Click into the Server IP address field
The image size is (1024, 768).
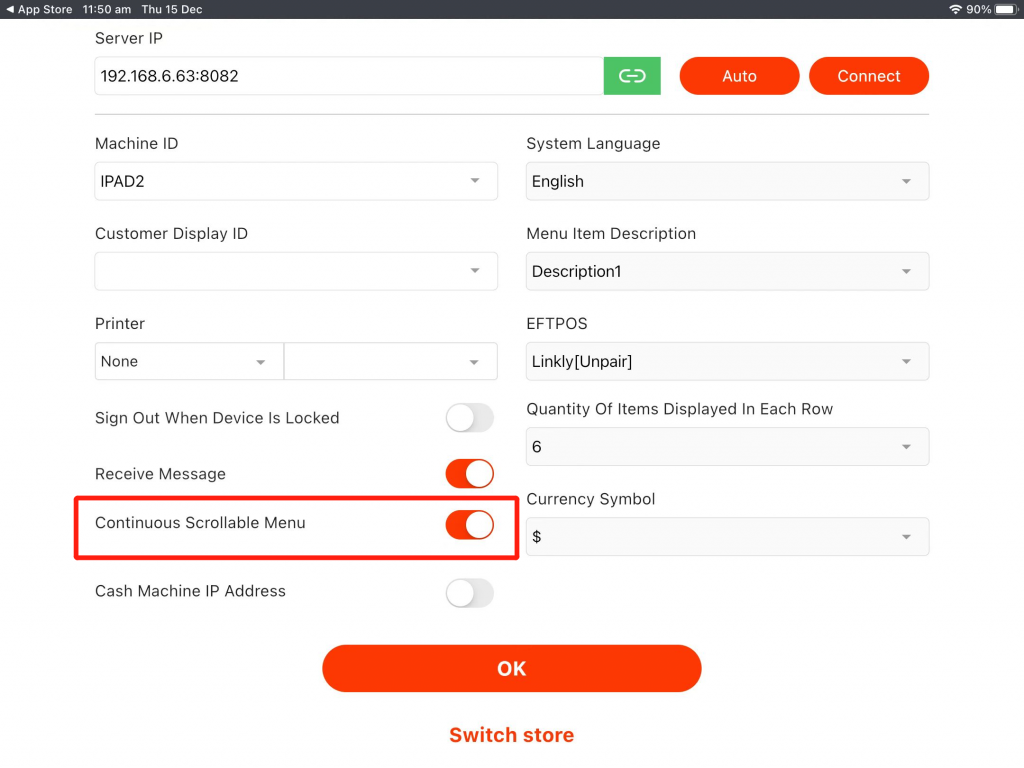[x=348, y=76]
